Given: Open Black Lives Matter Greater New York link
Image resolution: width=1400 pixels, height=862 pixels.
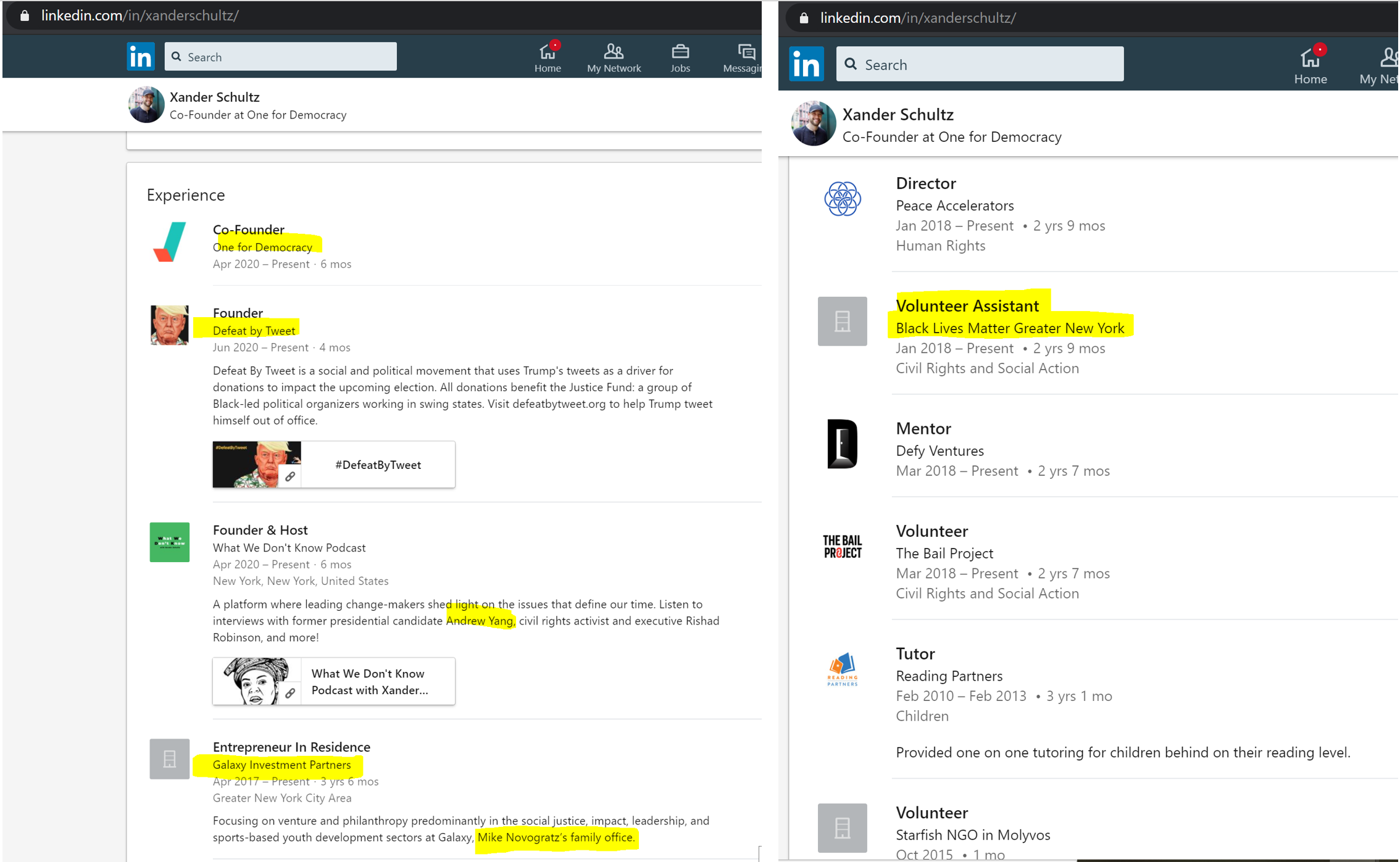Looking at the screenshot, I should point(1010,328).
